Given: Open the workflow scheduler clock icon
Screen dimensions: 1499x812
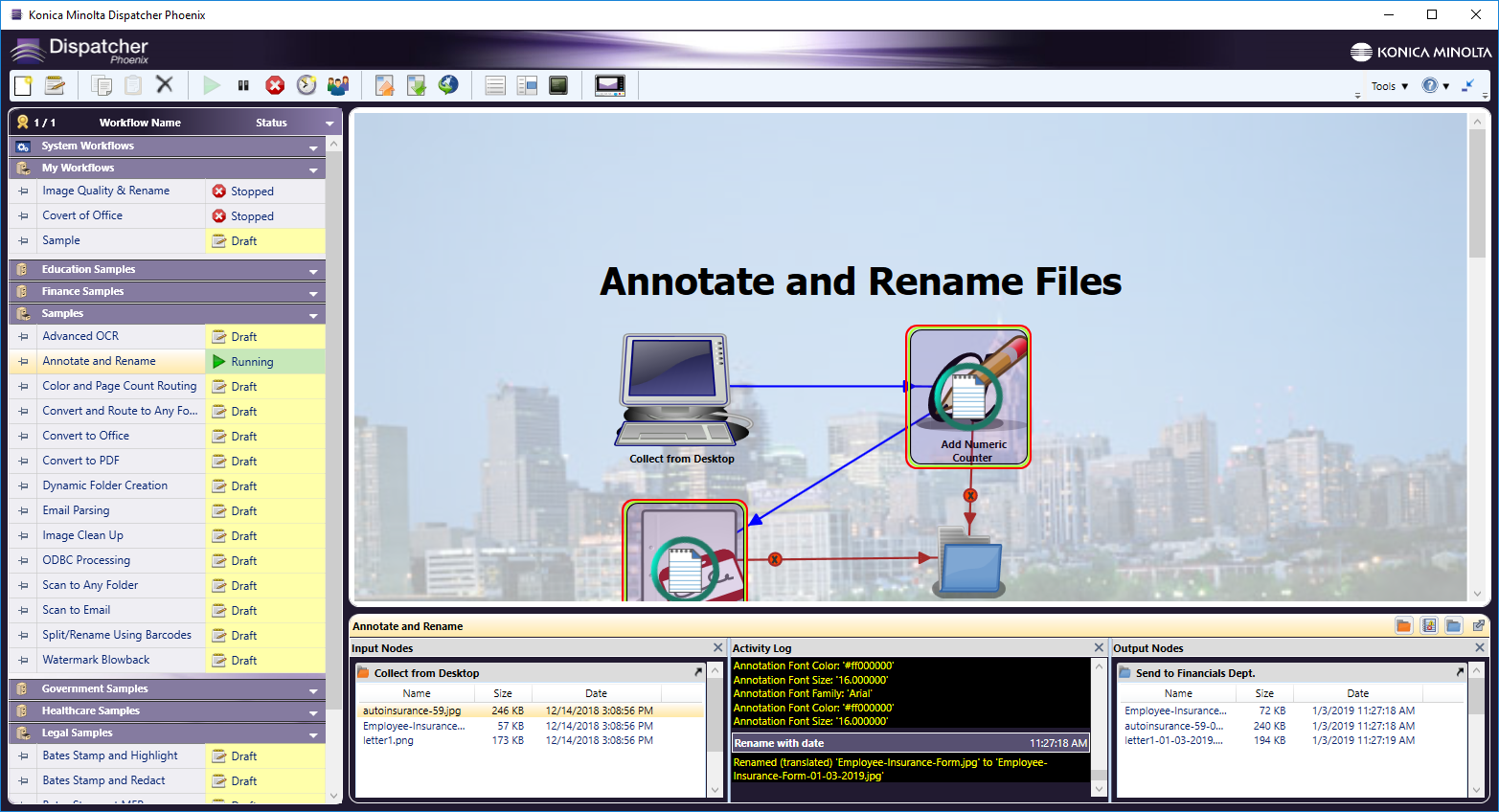Looking at the screenshot, I should 307,85.
